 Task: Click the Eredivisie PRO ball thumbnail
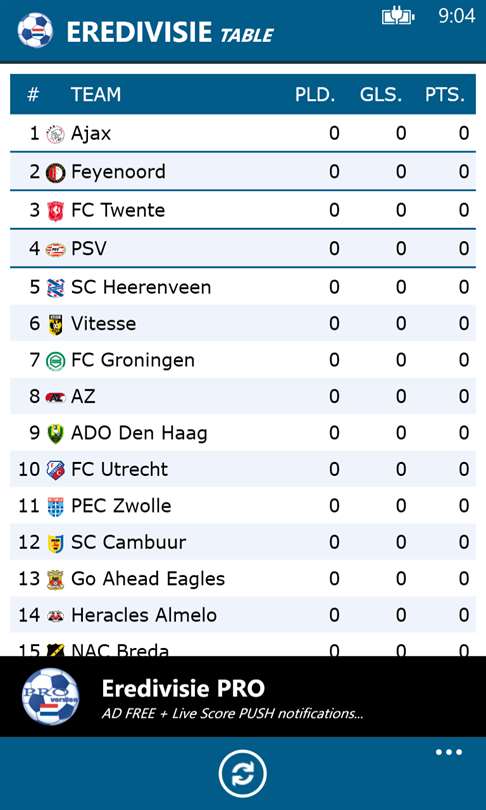(51, 696)
